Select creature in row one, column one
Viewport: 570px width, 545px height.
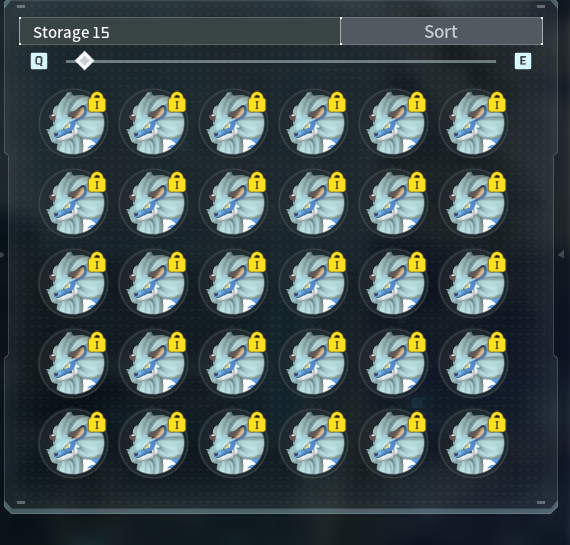click(73, 124)
